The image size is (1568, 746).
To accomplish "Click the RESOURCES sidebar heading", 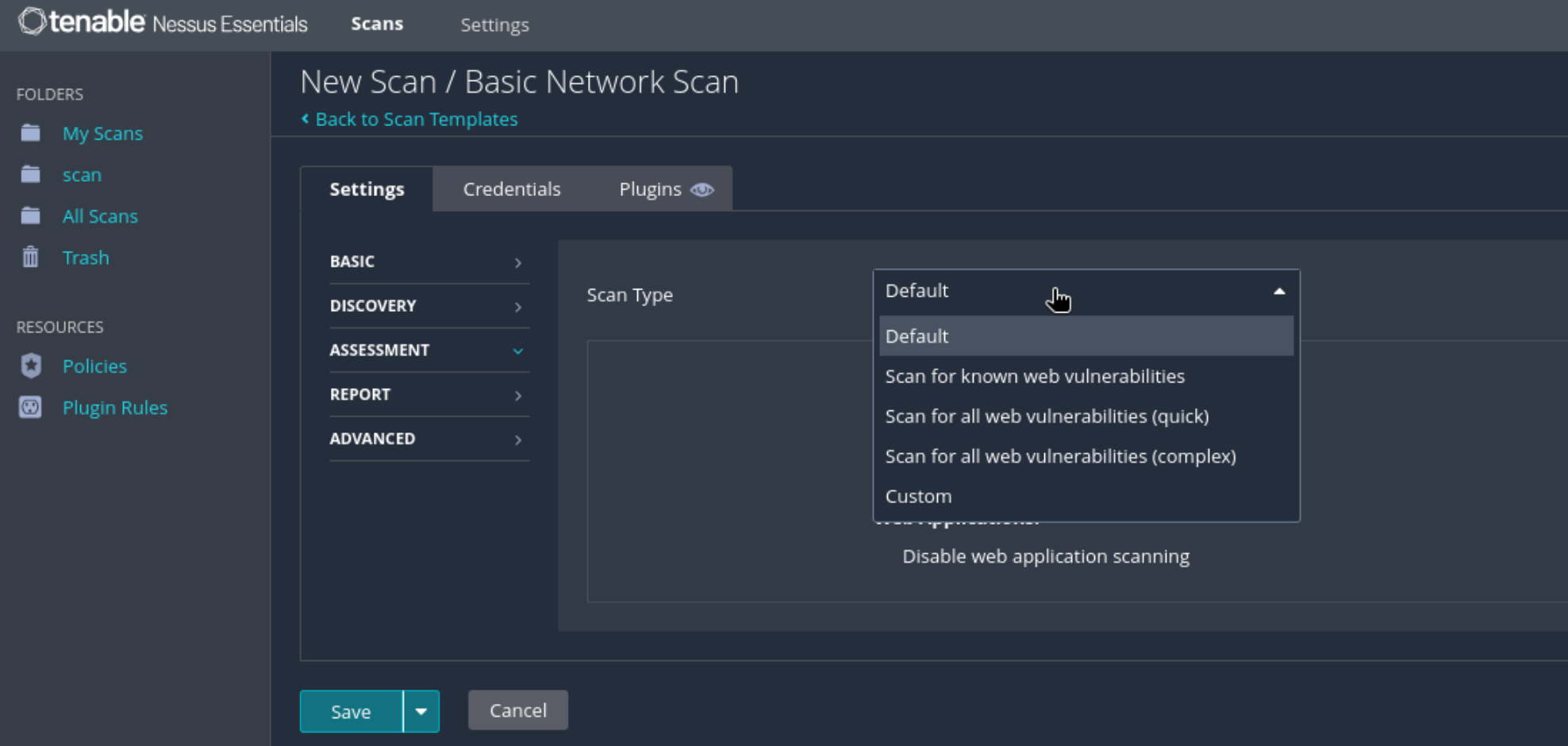I will (60, 327).
